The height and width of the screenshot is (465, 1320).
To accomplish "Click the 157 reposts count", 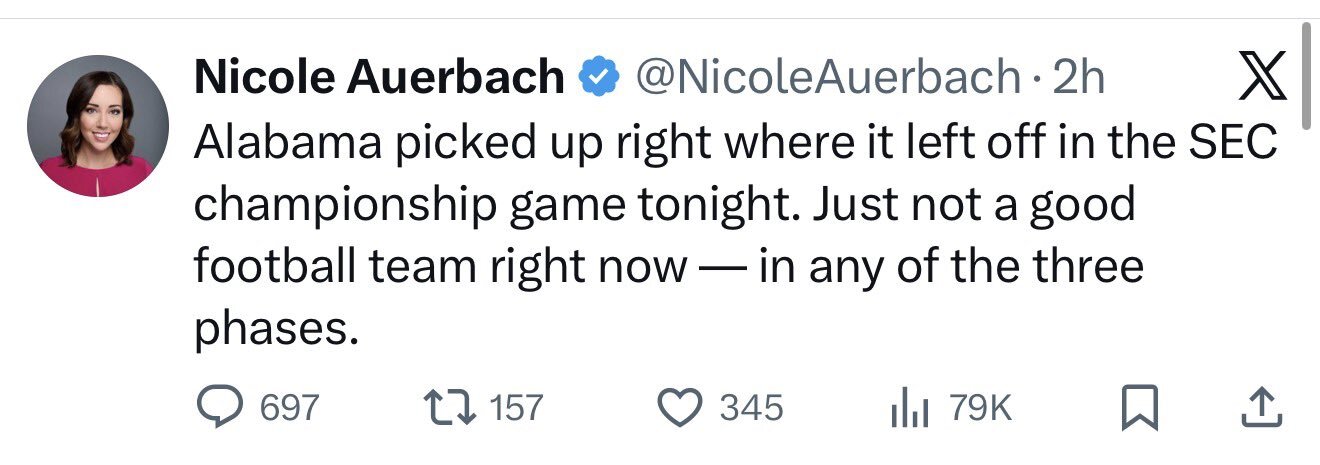I will pos(516,407).
